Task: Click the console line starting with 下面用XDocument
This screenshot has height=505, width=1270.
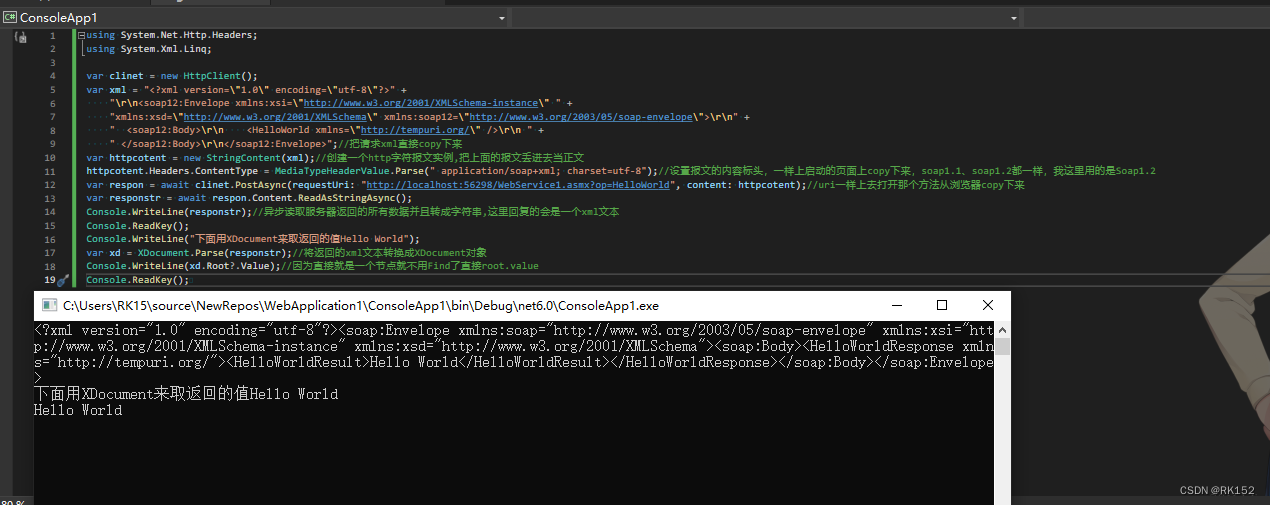Action: [x=186, y=394]
